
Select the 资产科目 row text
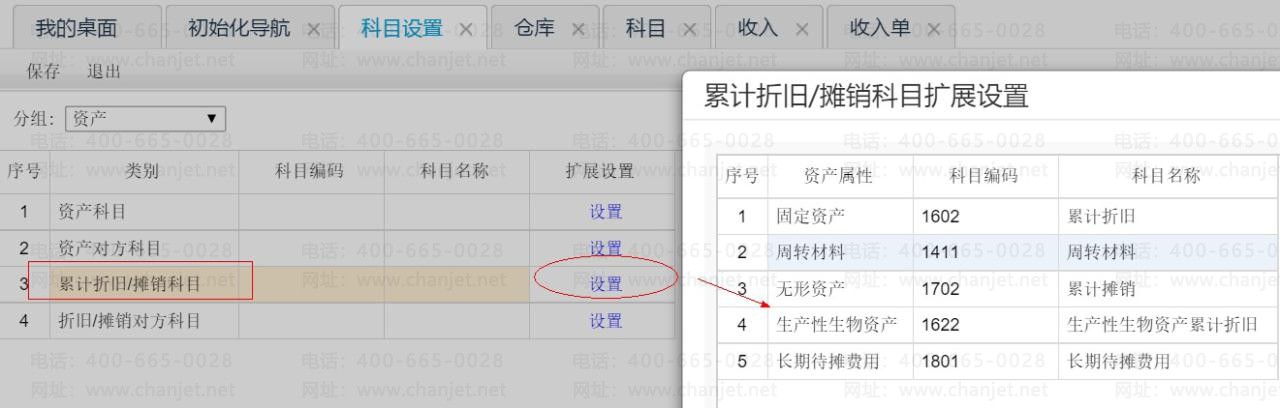click(x=92, y=212)
